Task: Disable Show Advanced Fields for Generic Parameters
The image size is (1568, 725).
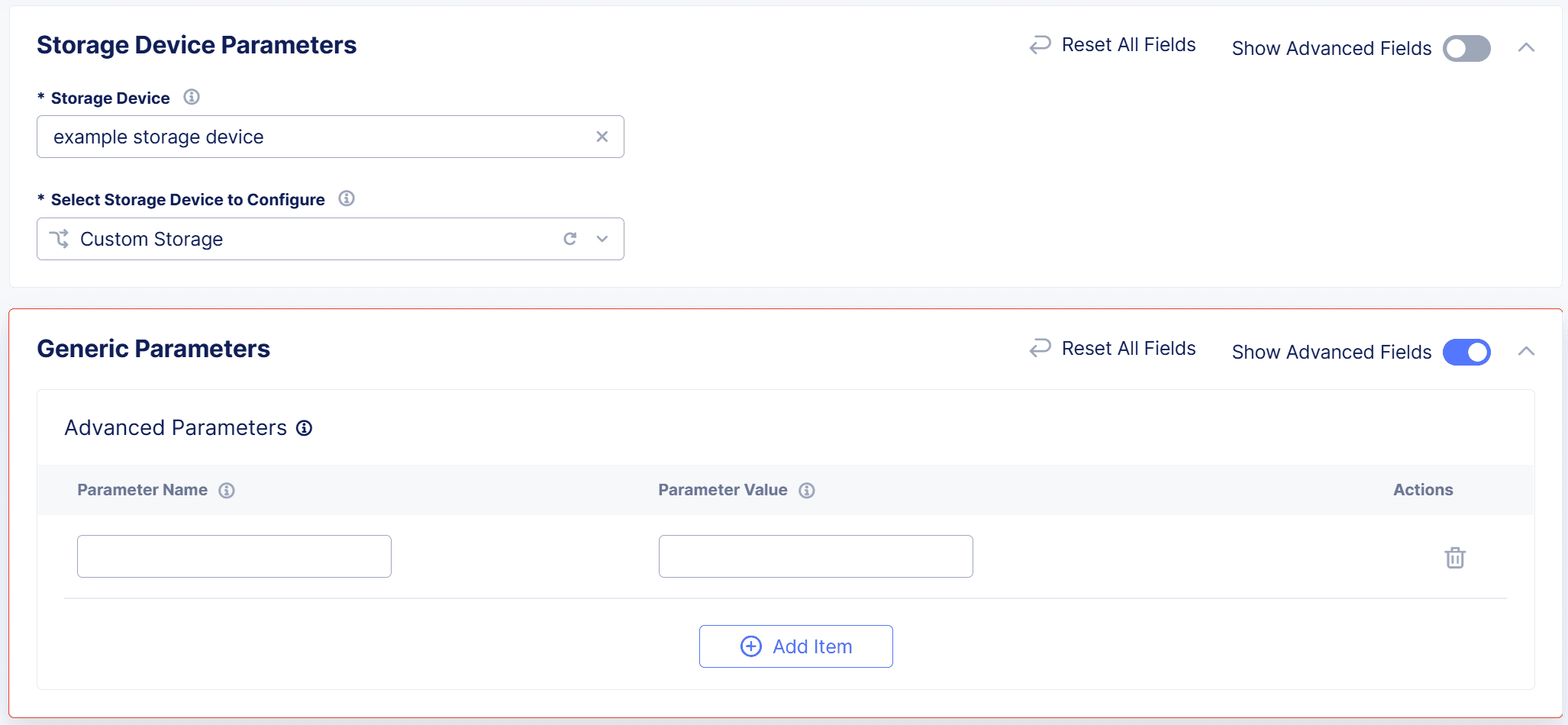Action: click(1466, 352)
